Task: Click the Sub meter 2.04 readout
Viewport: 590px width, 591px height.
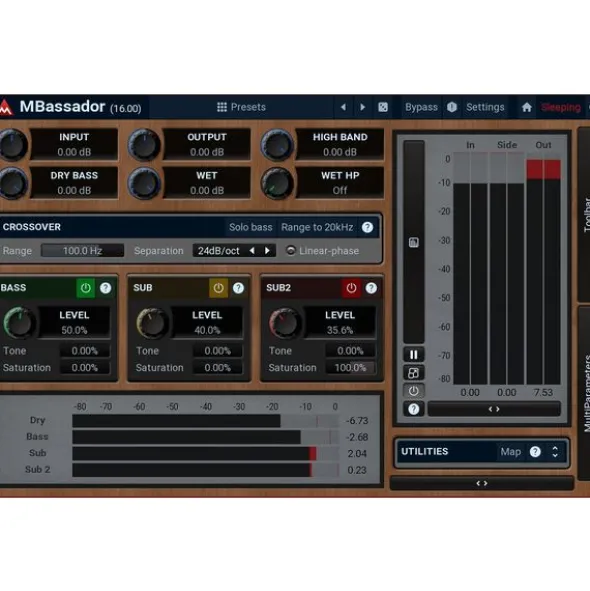Action: tap(357, 453)
